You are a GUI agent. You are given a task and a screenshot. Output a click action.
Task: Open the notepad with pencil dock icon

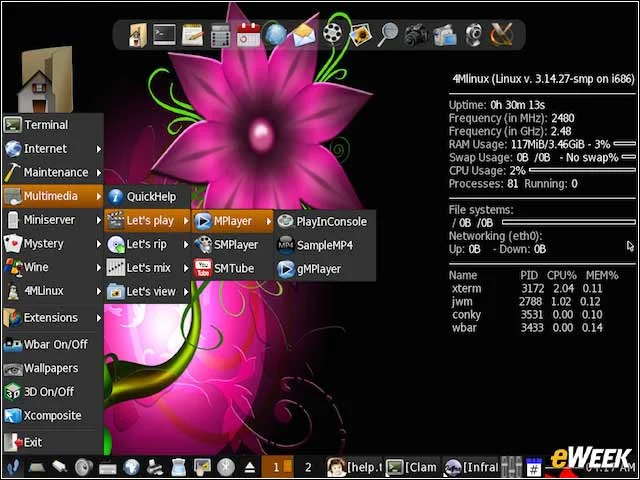pos(192,35)
